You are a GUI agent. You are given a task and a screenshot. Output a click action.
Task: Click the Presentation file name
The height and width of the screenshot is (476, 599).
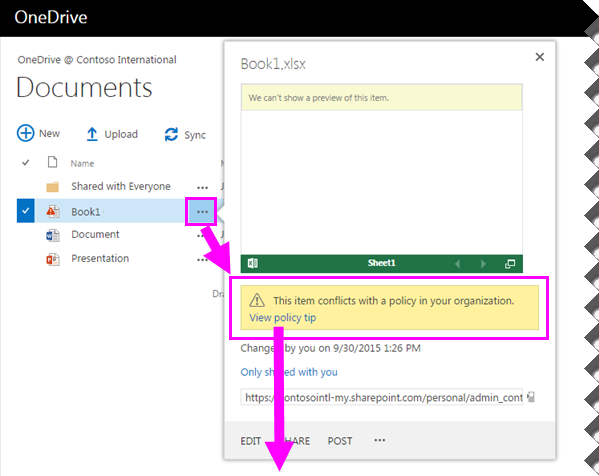100,259
